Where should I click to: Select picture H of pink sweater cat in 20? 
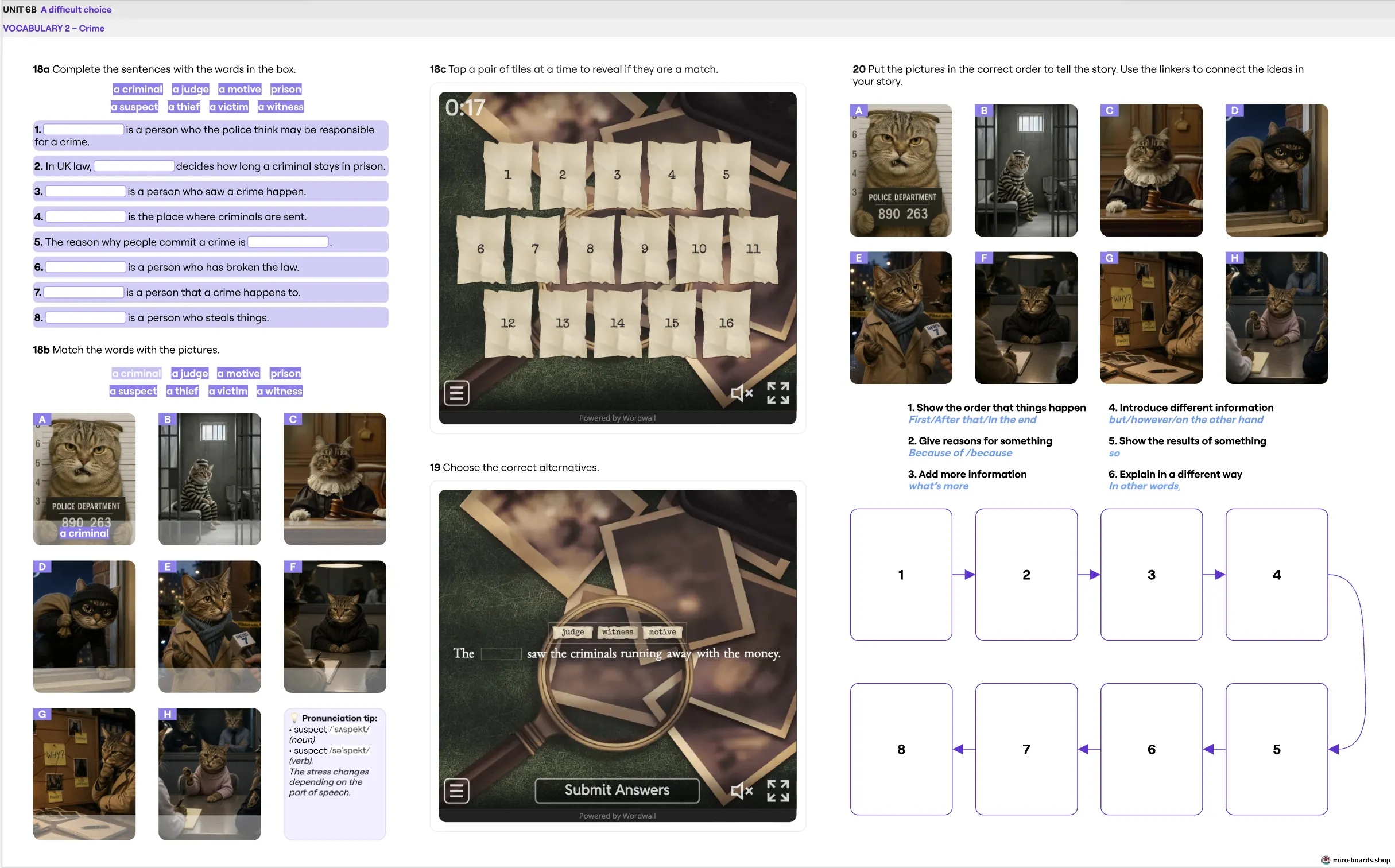pyautogui.click(x=1276, y=317)
